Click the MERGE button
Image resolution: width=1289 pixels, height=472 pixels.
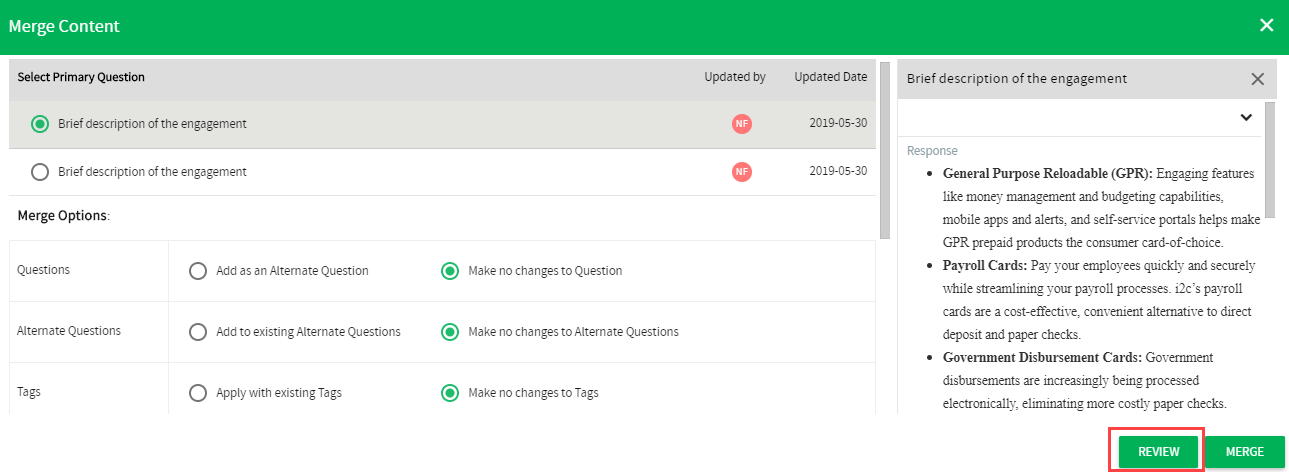pos(1244,452)
